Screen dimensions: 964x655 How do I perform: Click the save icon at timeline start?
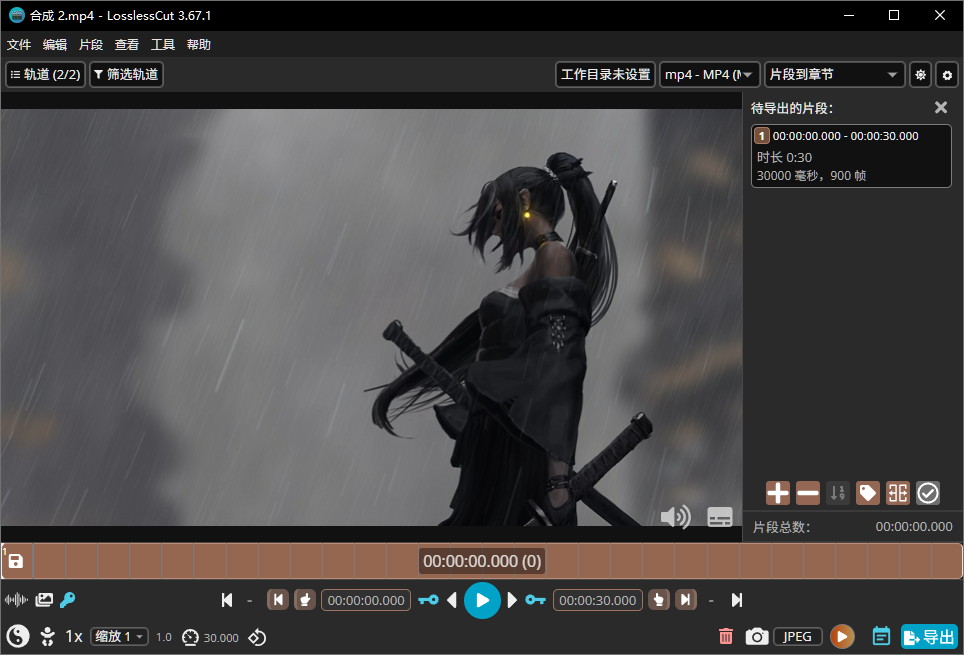pyautogui.click(x=15, y=561)
